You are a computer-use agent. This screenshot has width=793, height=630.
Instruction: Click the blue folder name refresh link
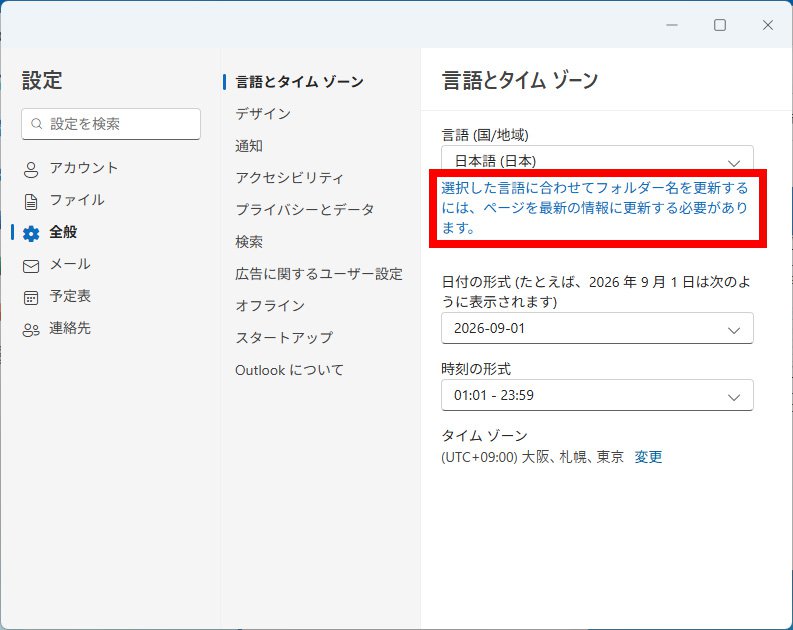point(595,208)
